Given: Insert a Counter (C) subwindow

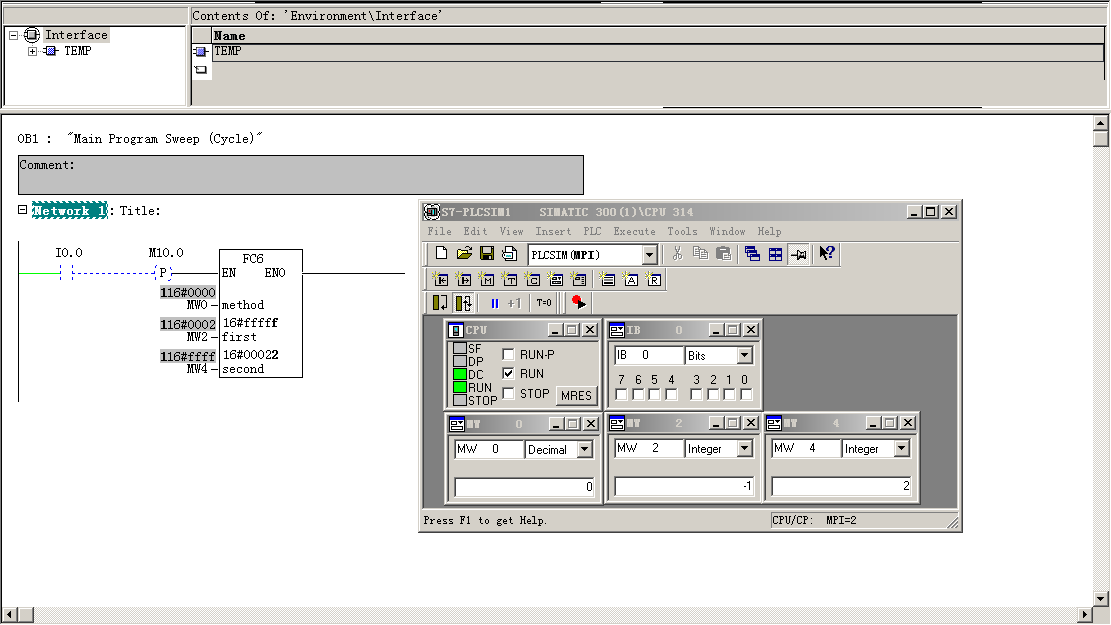Looking at the screenshot, I should 532,279.
